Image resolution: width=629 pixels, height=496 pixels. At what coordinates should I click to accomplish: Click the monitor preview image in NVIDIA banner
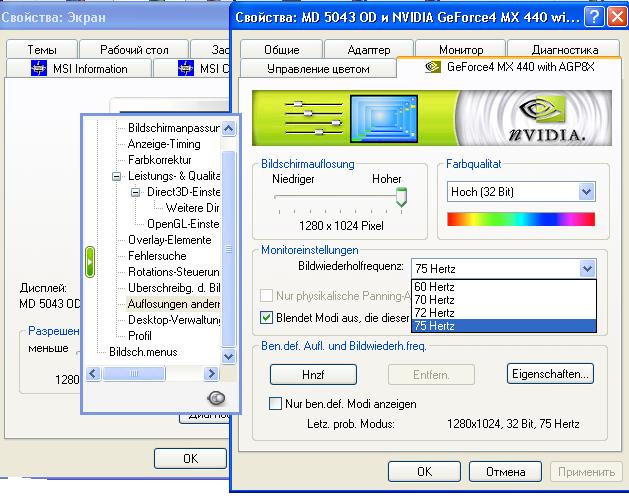click(x=384, y=119)
